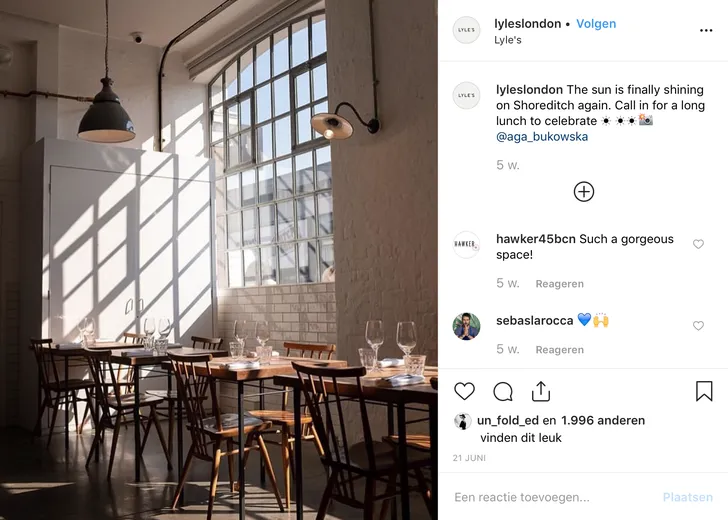This screenshot has height=520, width=728.
Task: Open the hawker45bcn profile avatar
Action: tap(466, 245)
